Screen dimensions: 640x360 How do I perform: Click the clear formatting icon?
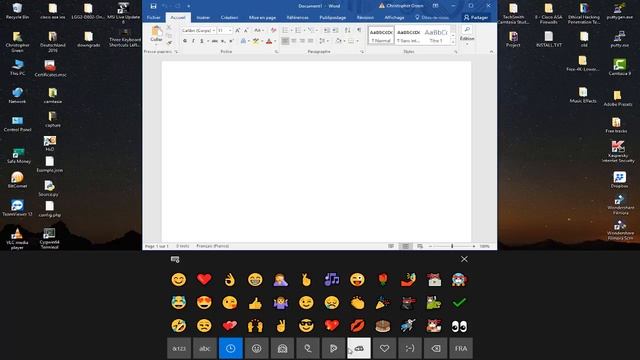point(273,31)
